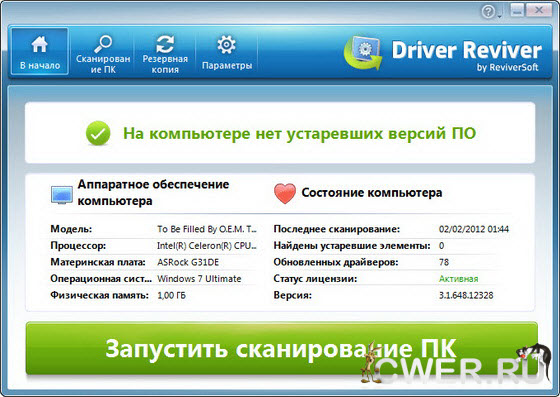Click the red heart status icon
Viewport: 560px width, 397px height.
pos(285,193)
